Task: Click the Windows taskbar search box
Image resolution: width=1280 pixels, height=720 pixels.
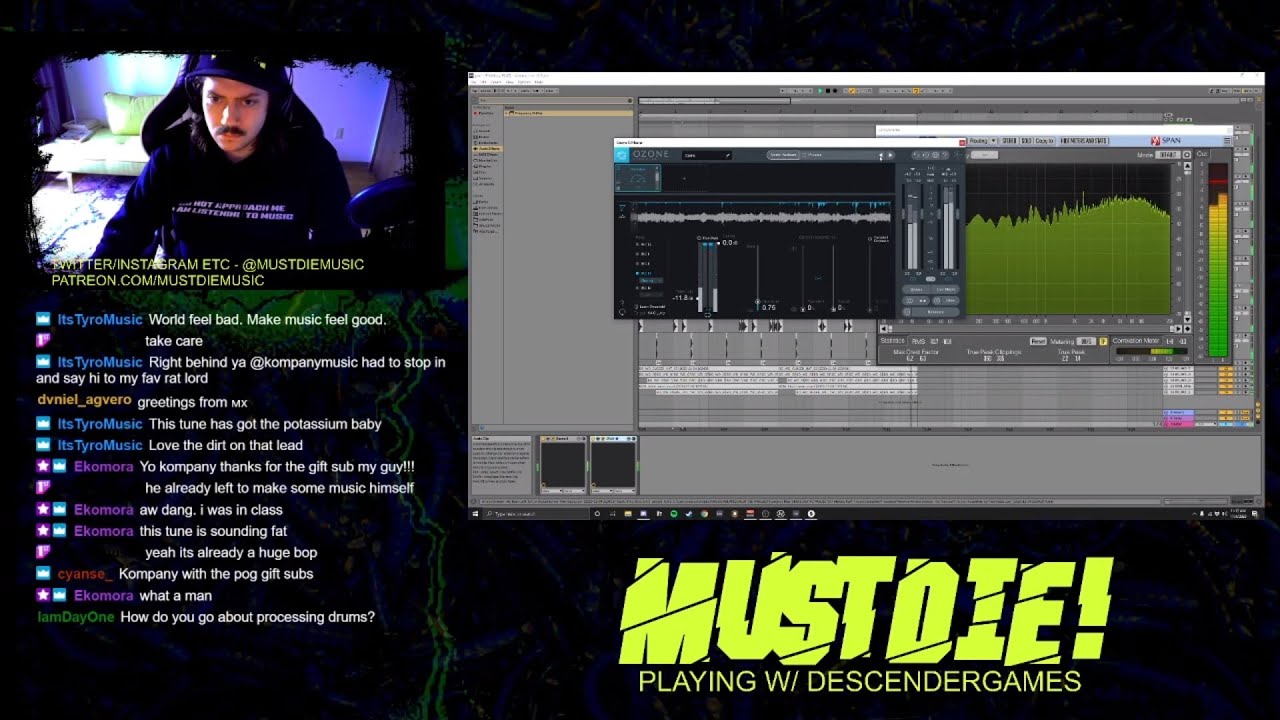Action: tap(537, 514)
